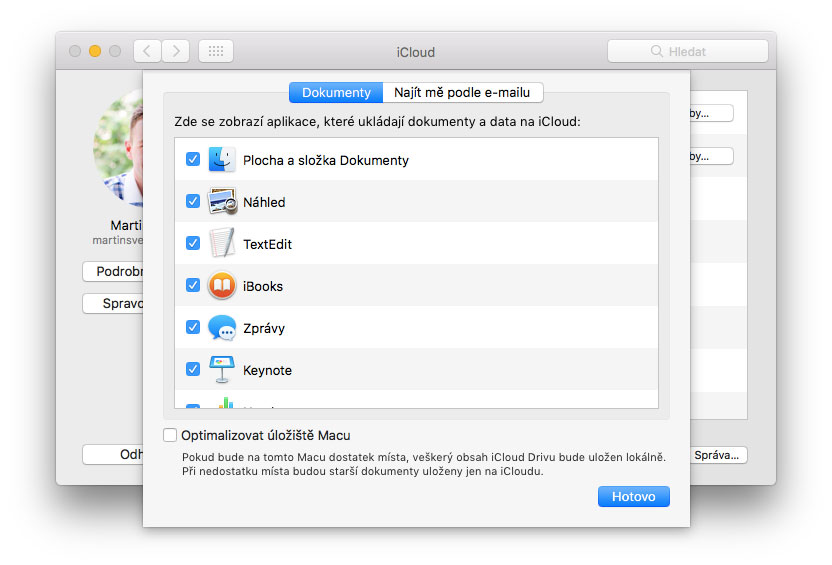Uncheck the Náhled checkbox
Screen dimensions: 832x565
point(193,201)
